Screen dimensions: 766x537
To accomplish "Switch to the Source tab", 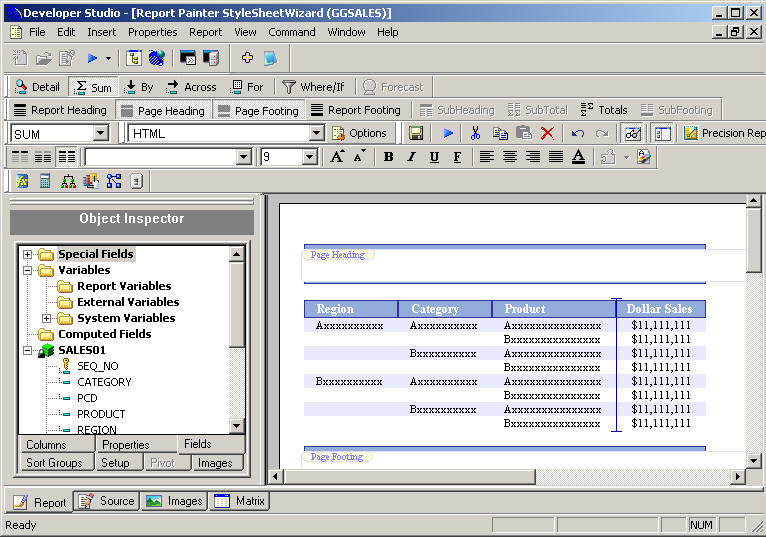I will 107,501.
